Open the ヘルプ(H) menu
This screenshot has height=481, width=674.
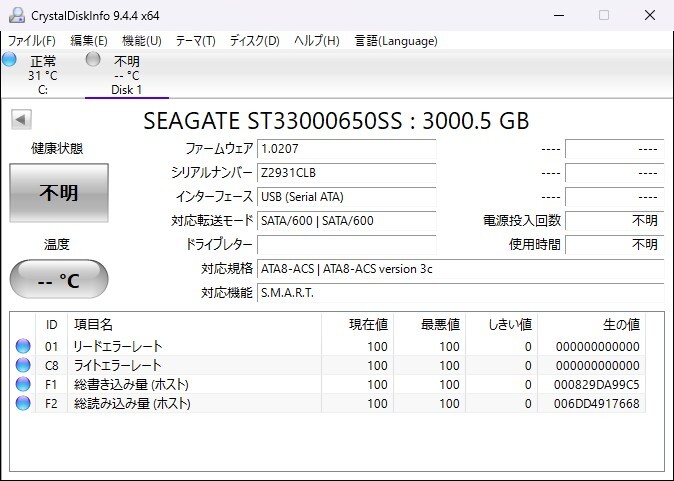click(x=316, y=41)
